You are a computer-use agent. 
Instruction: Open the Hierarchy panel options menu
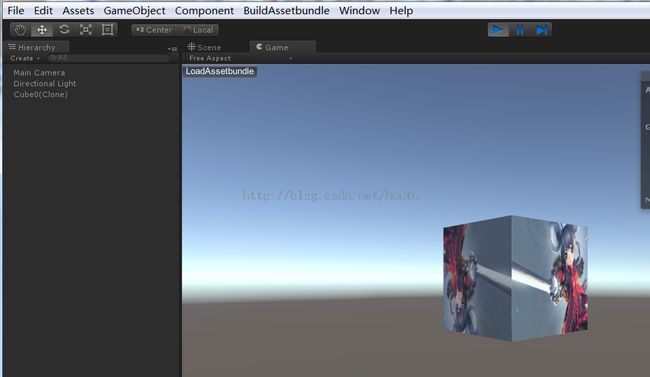173,49
